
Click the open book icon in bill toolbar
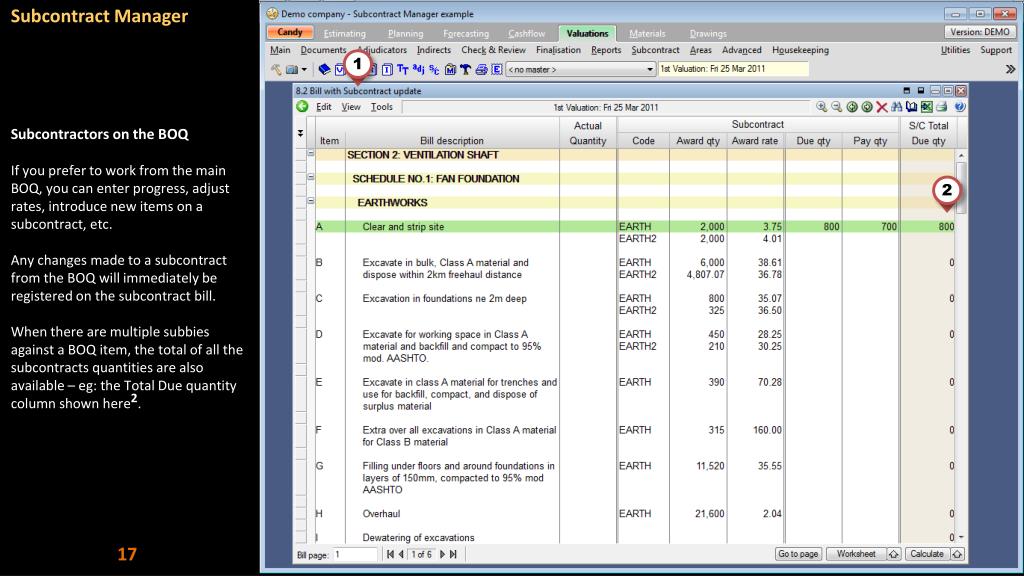912,107
